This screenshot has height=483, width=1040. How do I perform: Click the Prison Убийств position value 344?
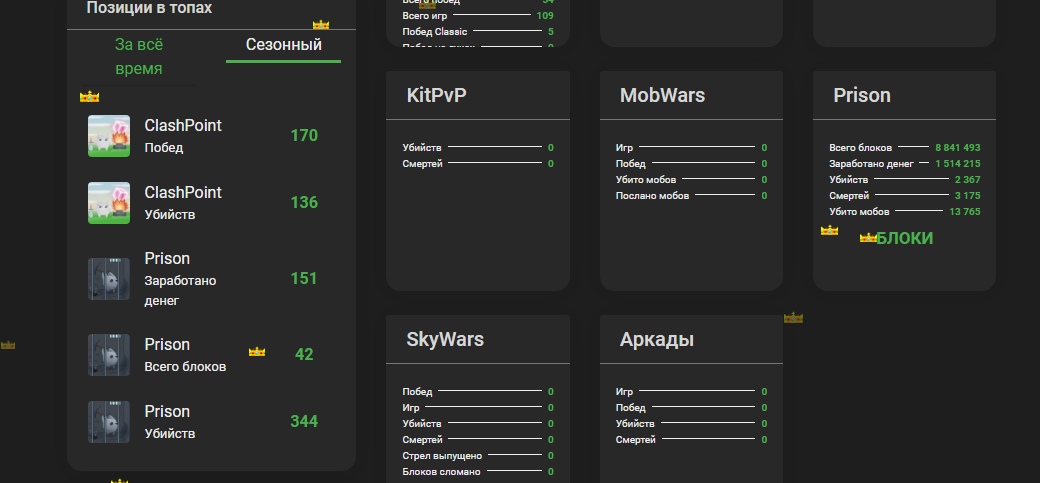(x=304, y=422)
